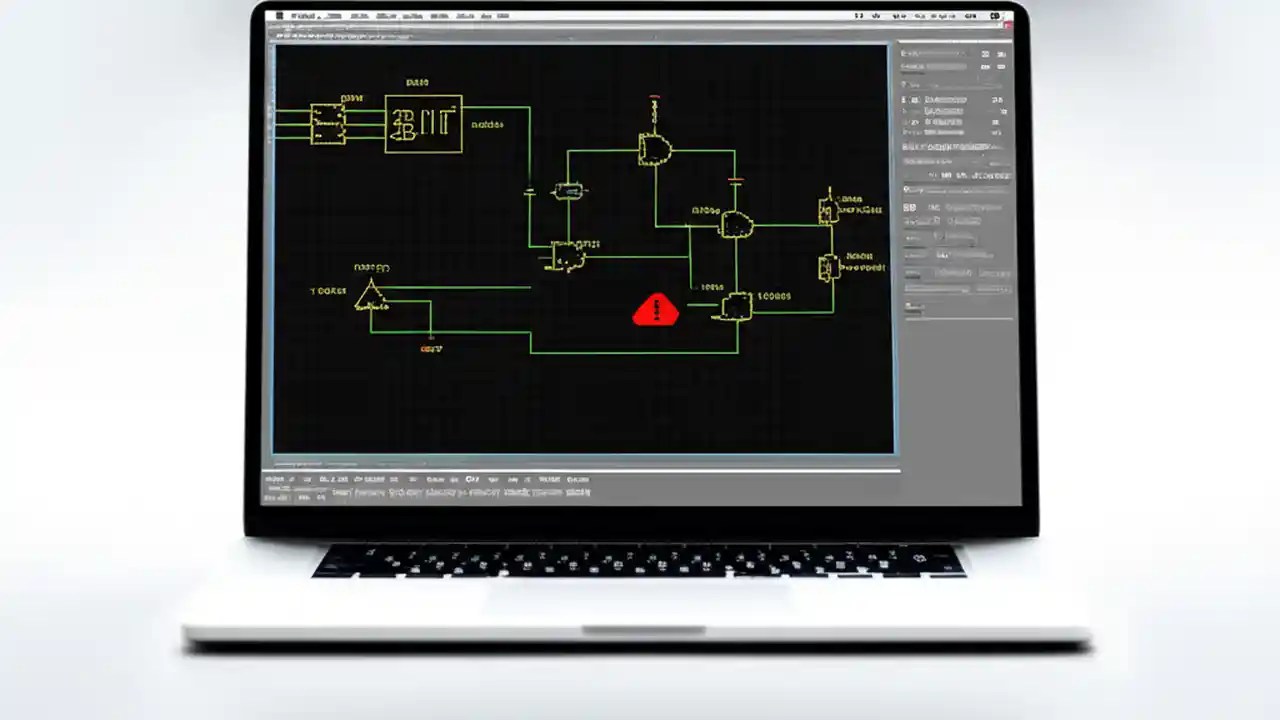Image resolution: width=1280 pixels, height=720 pixels.
Task: Select the BJT transistor block labeled at left
Action: [x=422, y=122]
